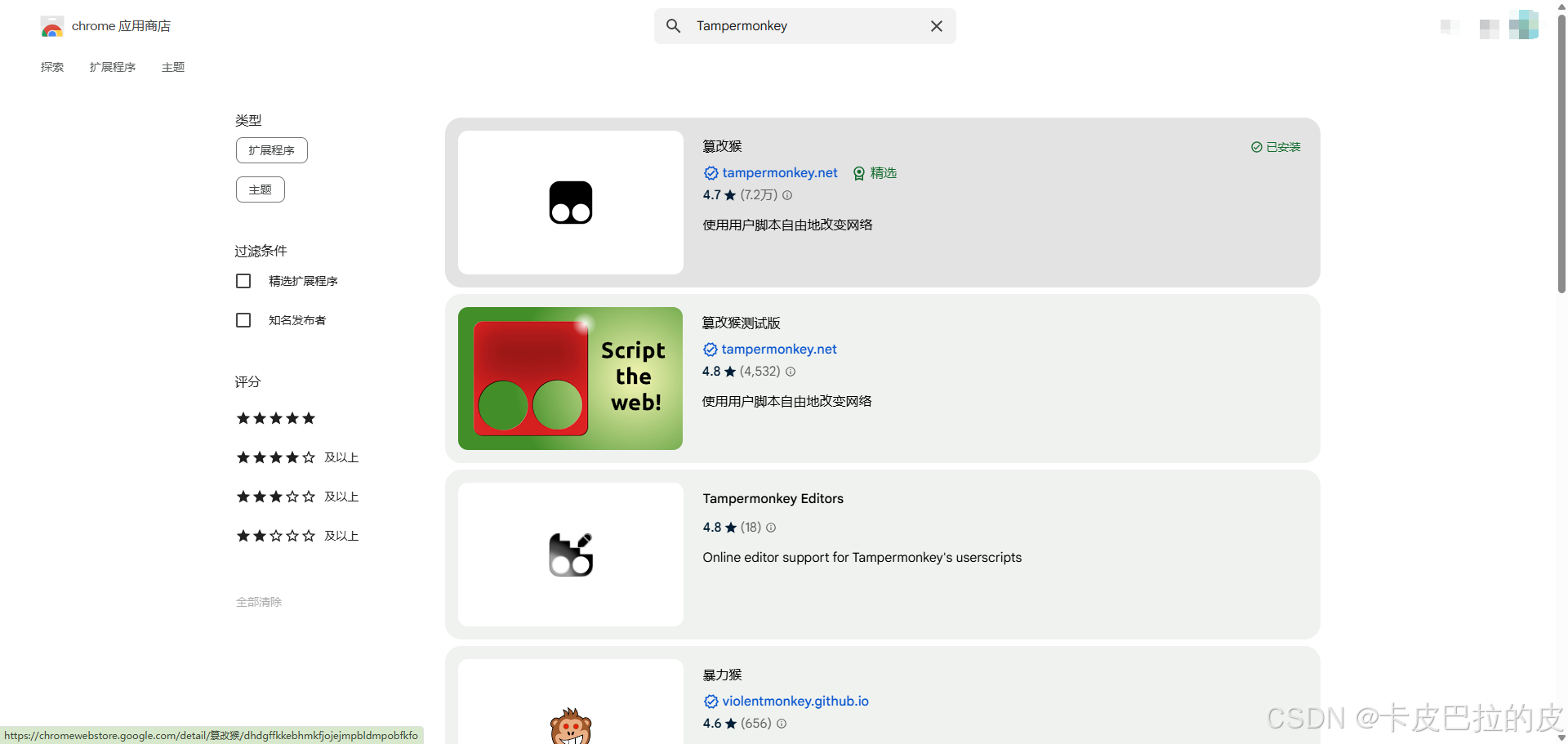
Task: Open the Tampermonkey Editors title
Action: [773, 498]
